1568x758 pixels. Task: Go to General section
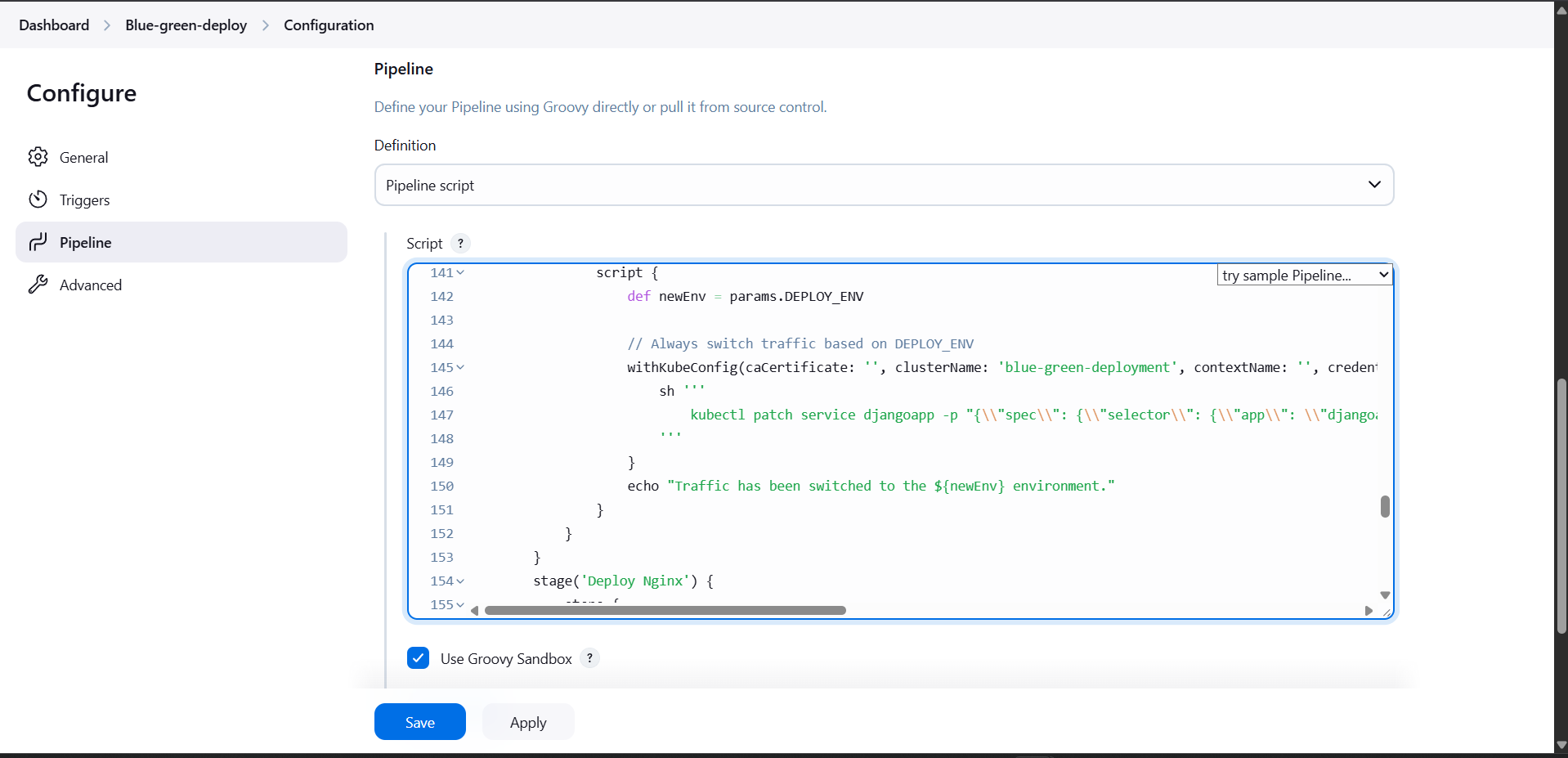181,157
